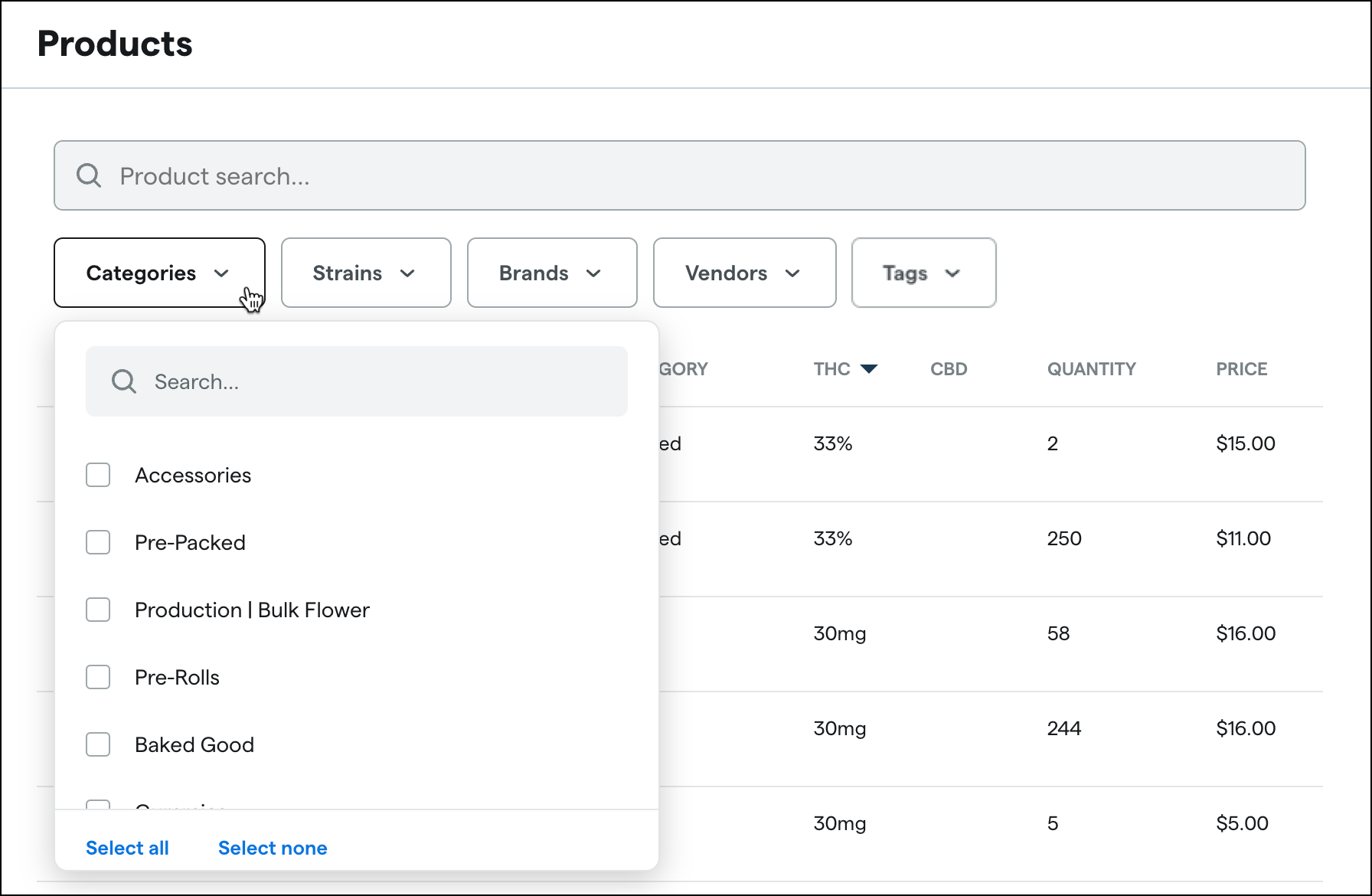Screen dimensions: 1372x896
Task: Select the Production | Bulk Flower category
Action: tap(98, 610)
